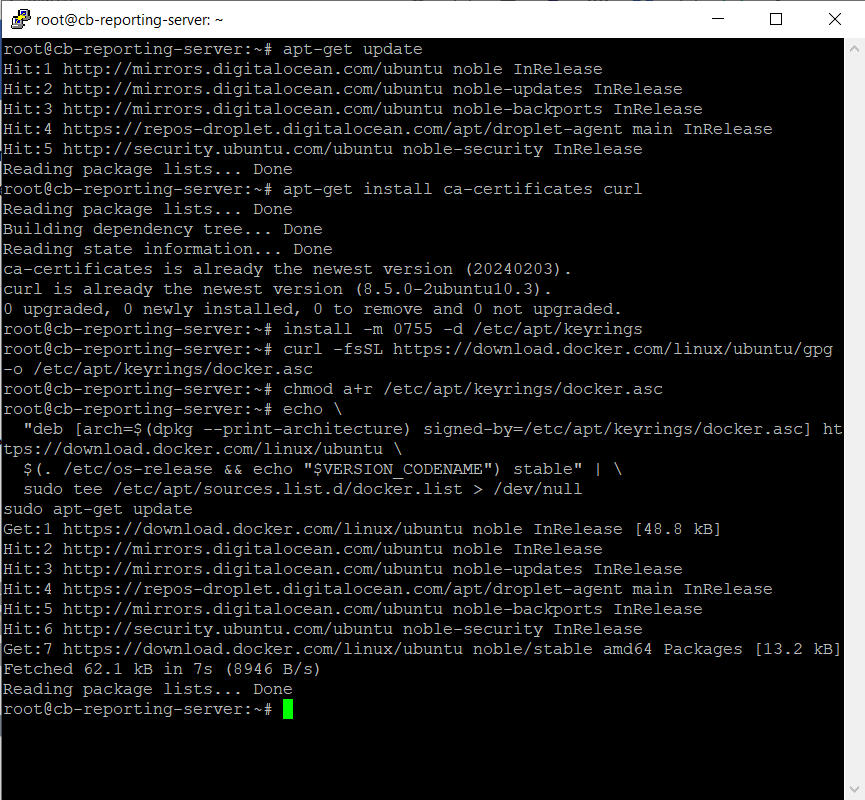Screen dimensions: 865x800
Task: Click the final 'Reading package lists... Done' line
Action: point(148,689)
